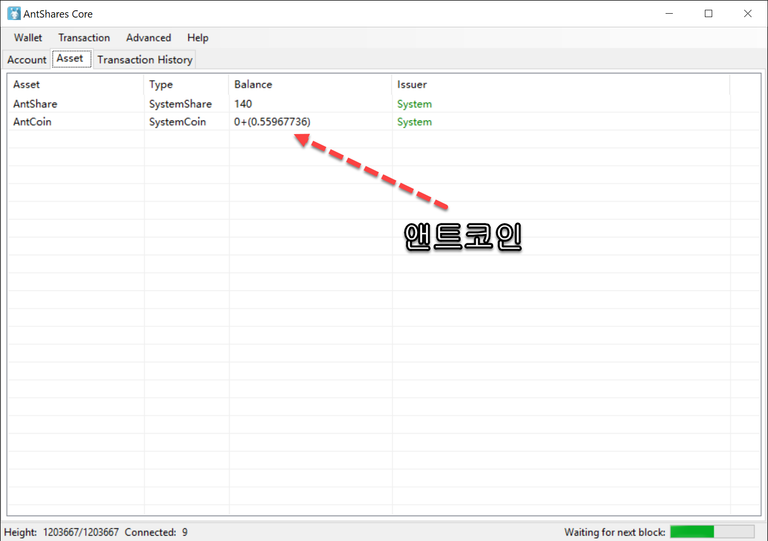Click System issuer in AntCoin row
This screenshot has width=768, height=541.
click(414, 122)
